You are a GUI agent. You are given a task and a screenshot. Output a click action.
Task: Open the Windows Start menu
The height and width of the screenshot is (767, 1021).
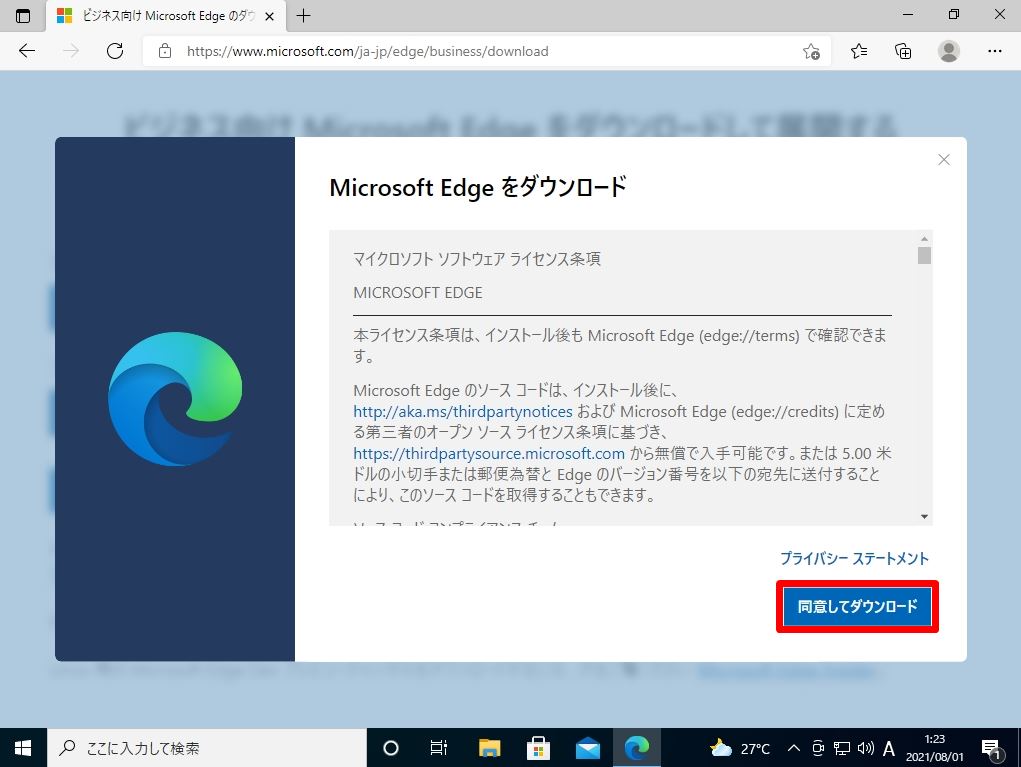23,748
